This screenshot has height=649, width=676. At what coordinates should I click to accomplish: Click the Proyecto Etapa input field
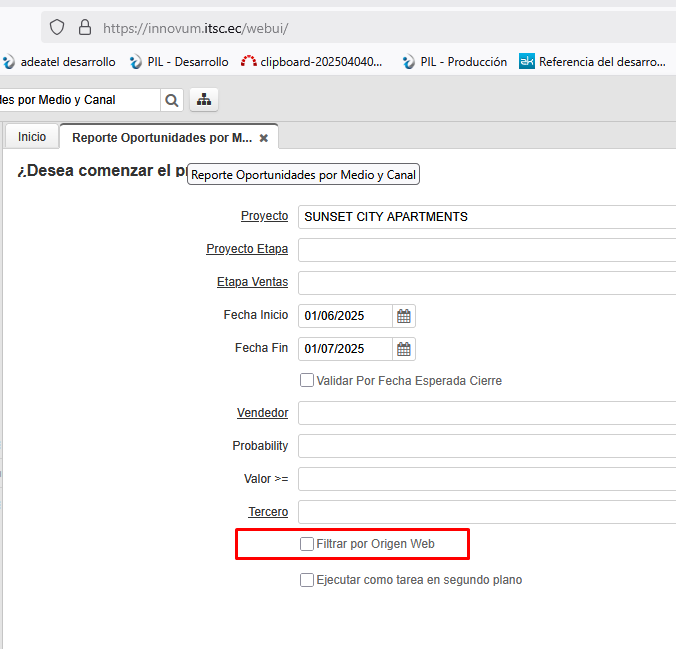[x=487, y=250]
